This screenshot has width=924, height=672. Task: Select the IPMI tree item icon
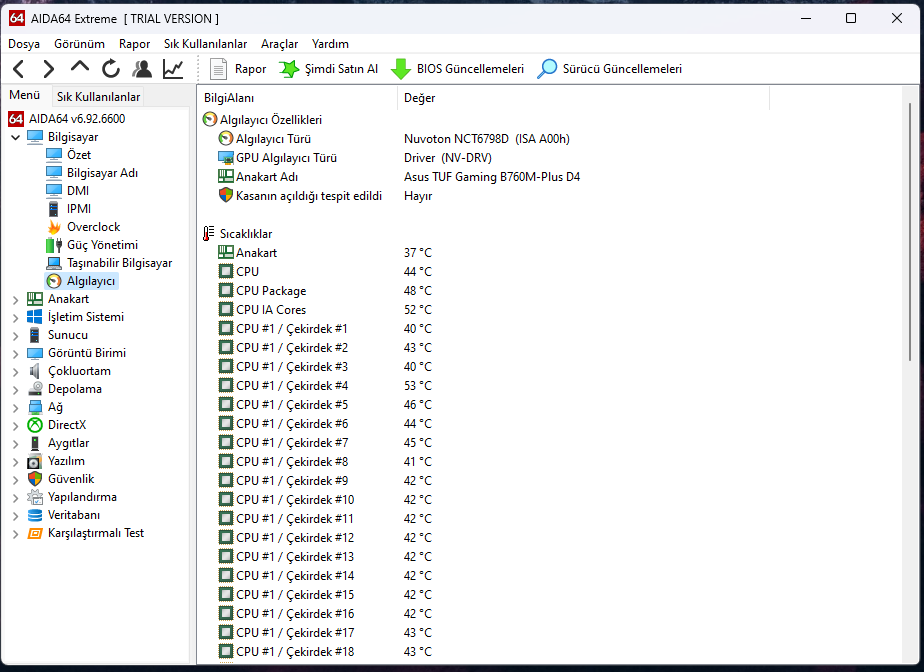pos(54,209)
